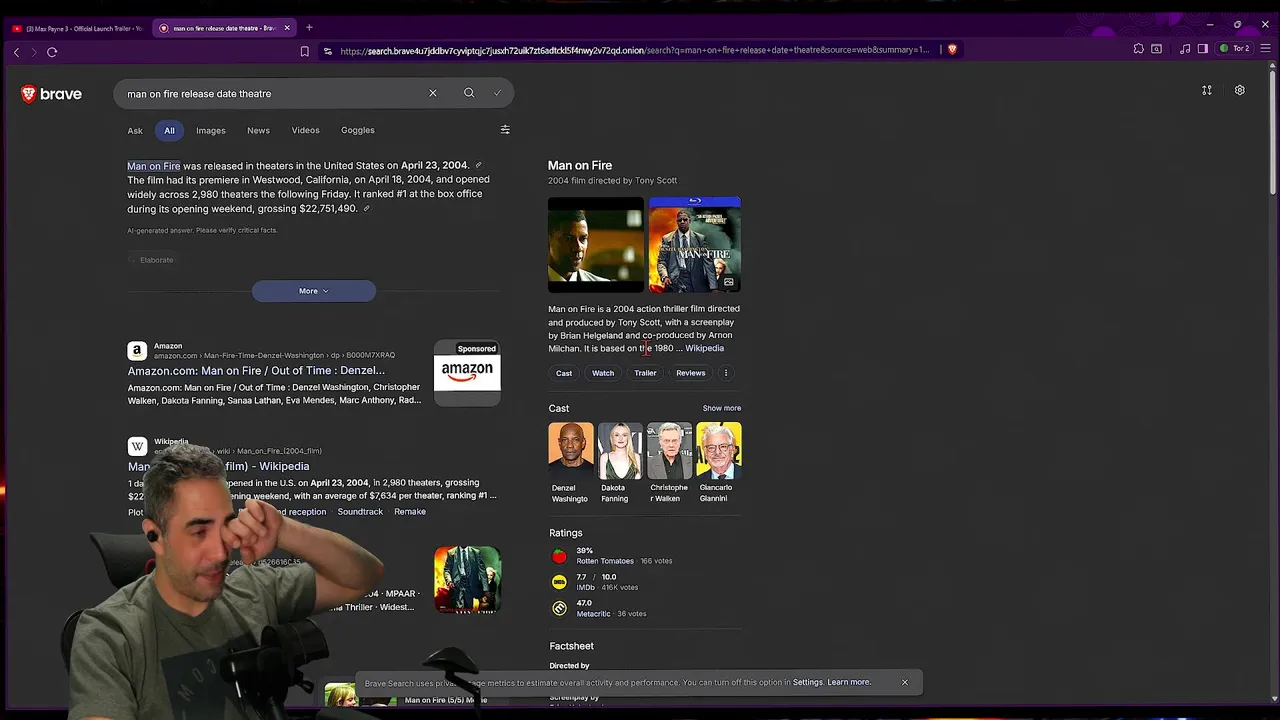Viewport: 1280px width, 720px height.
Task: Toggle the browser sidebar panel icon
Action: point(1203,48)
